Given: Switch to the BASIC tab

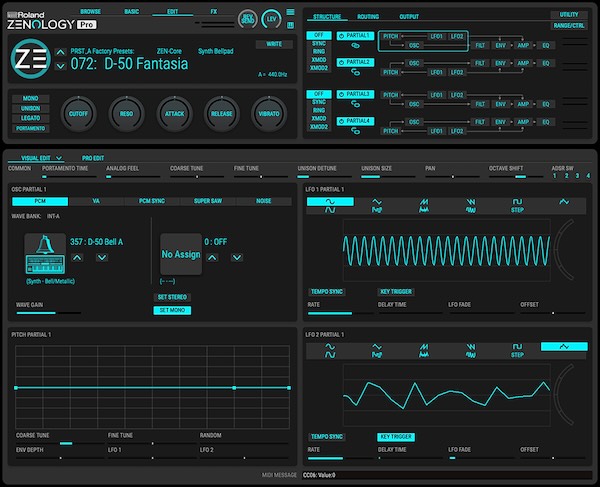Looking at the screenshot, I should (x=132, y=11).
